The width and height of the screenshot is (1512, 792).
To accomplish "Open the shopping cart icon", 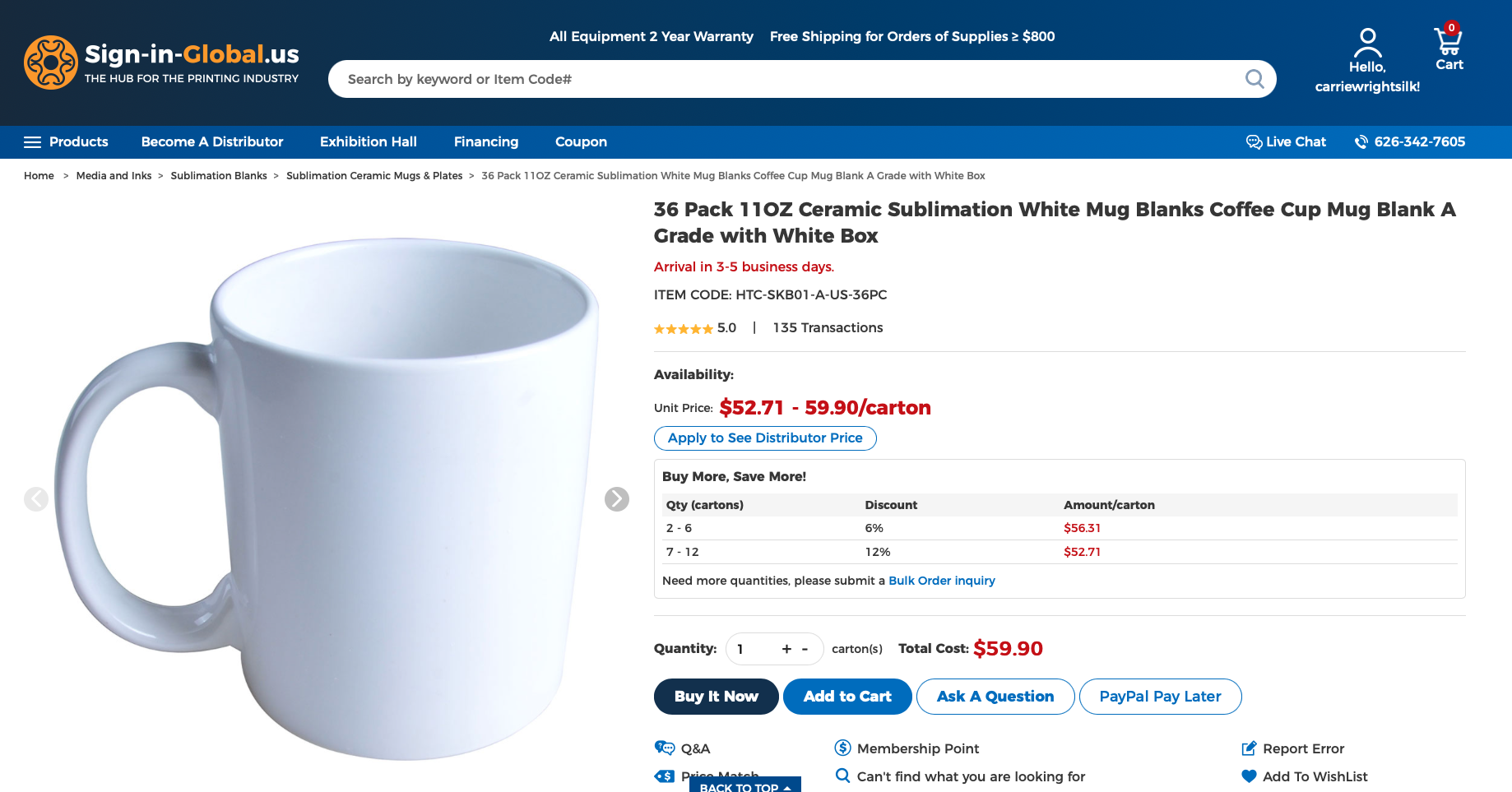I will click(x=1448, y=40).
